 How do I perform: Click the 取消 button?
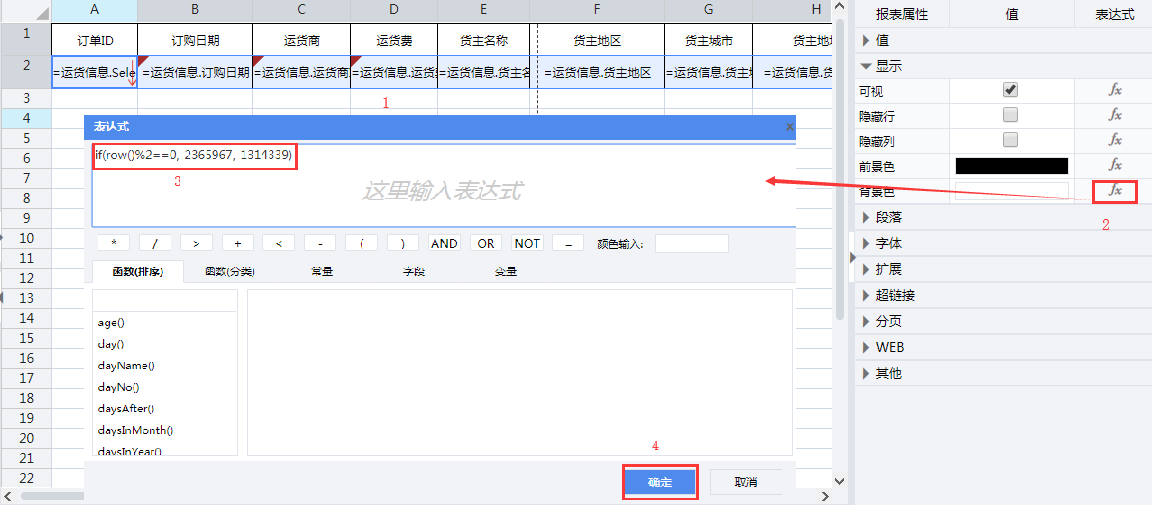[745, 482]
